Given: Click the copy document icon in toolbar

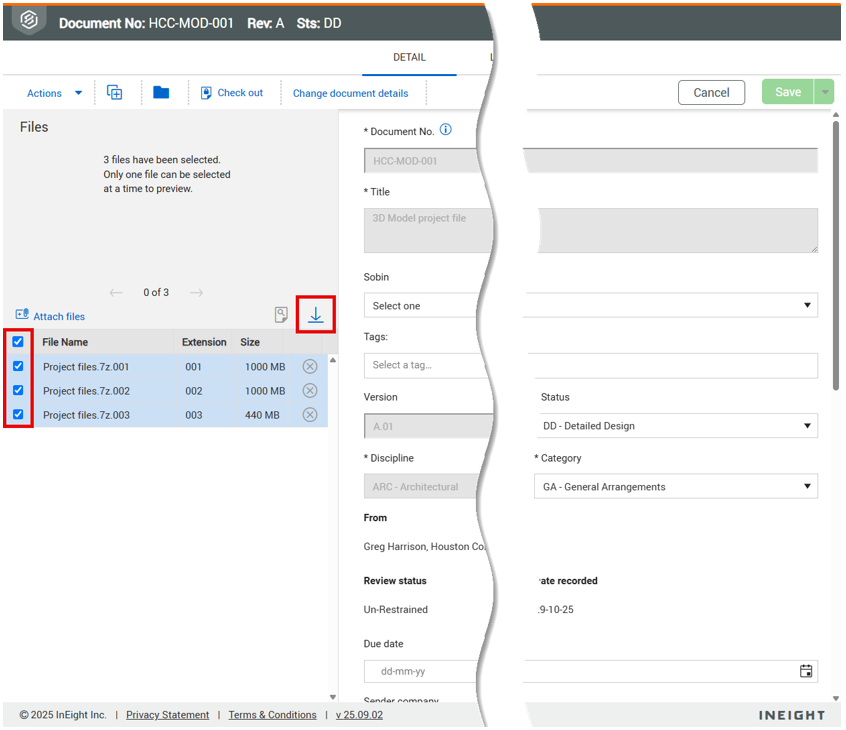Looking at the screenshot, I should [x=115, y=93].
